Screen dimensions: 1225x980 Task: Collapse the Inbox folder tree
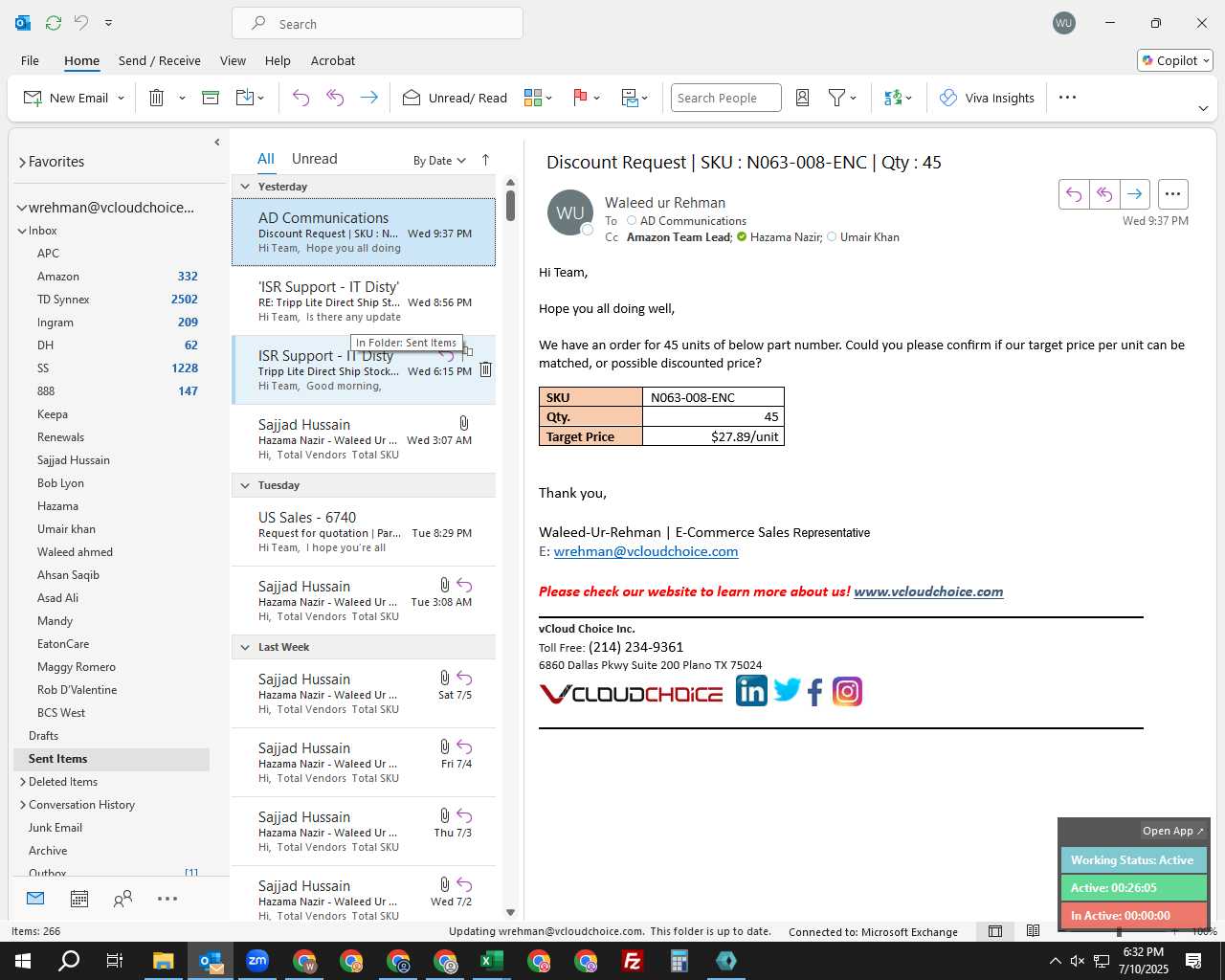(21, 231)
